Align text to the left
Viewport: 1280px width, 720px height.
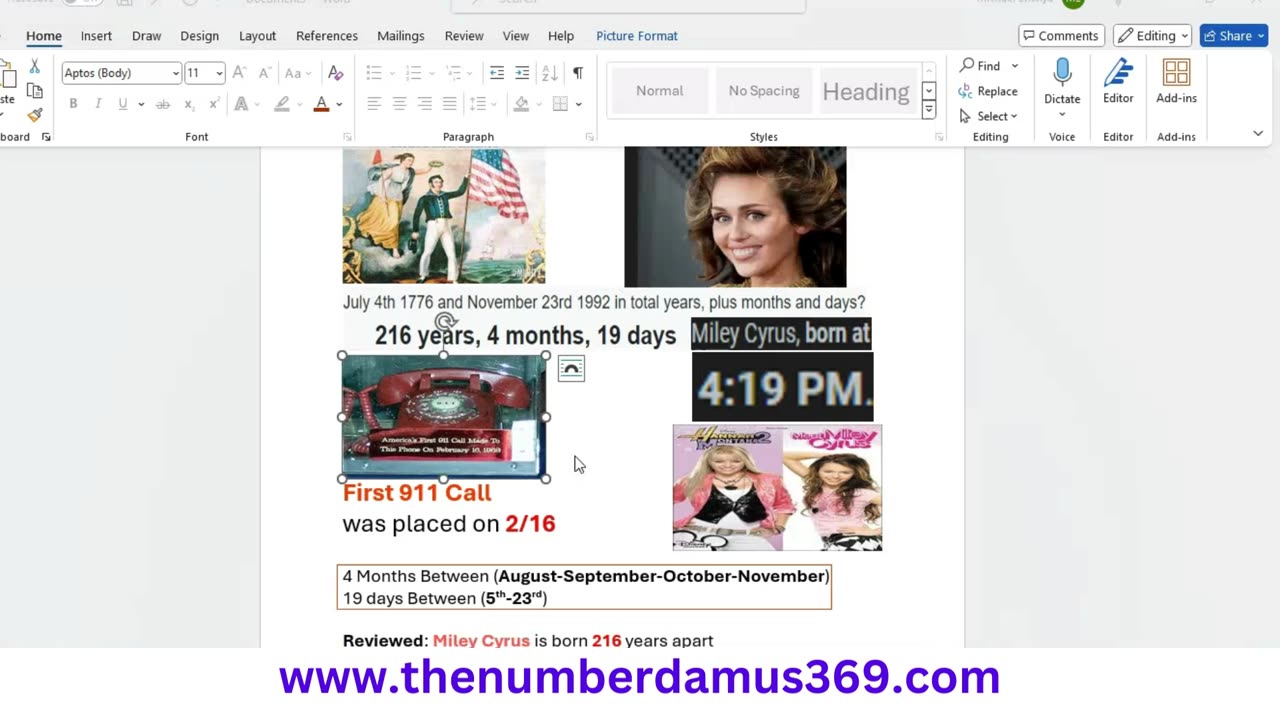click(x=374, y=104)
